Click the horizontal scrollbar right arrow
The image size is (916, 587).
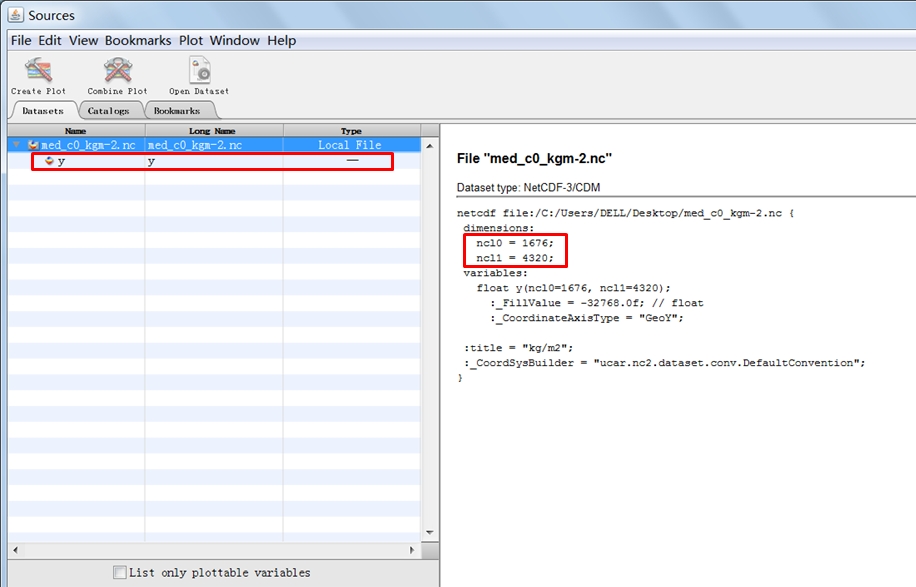413,550
